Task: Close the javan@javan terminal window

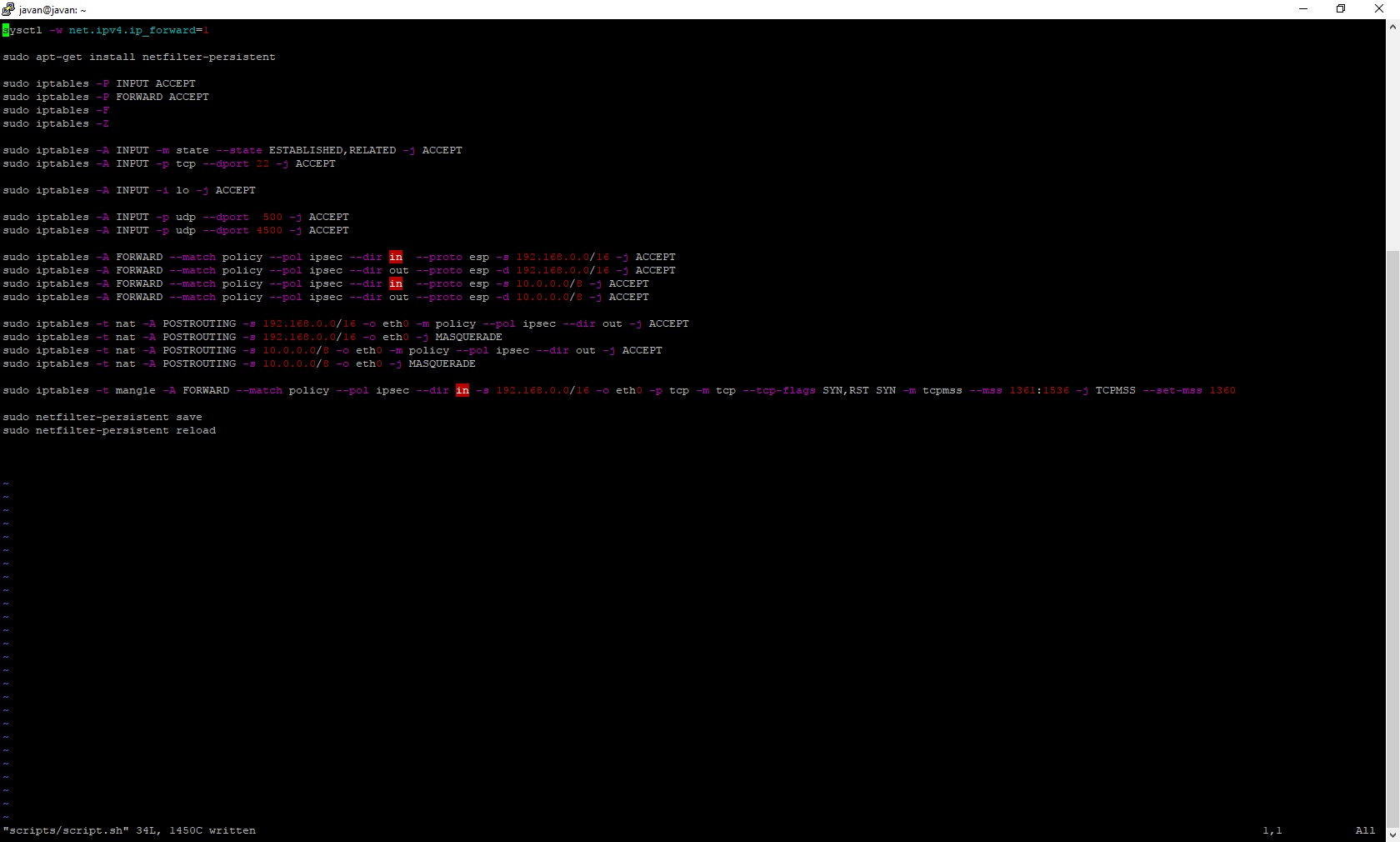Action: point(1379,9)
